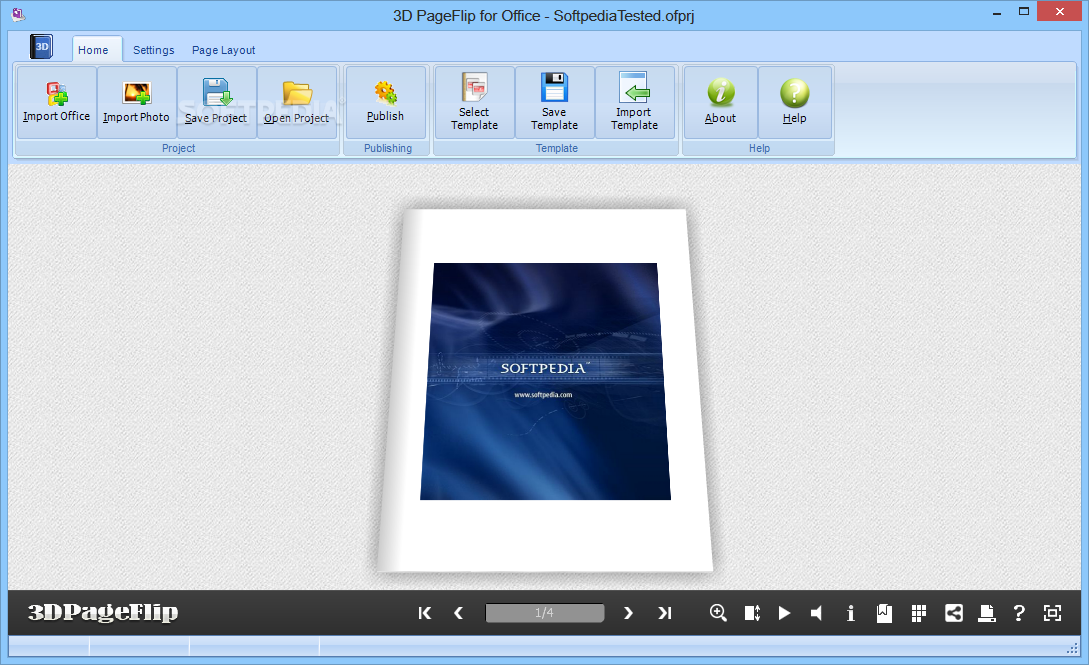Show page thumbnails grid
The height and width of the screenshot is (665, 1089).
pyautogui.click(x=919, y=613)
